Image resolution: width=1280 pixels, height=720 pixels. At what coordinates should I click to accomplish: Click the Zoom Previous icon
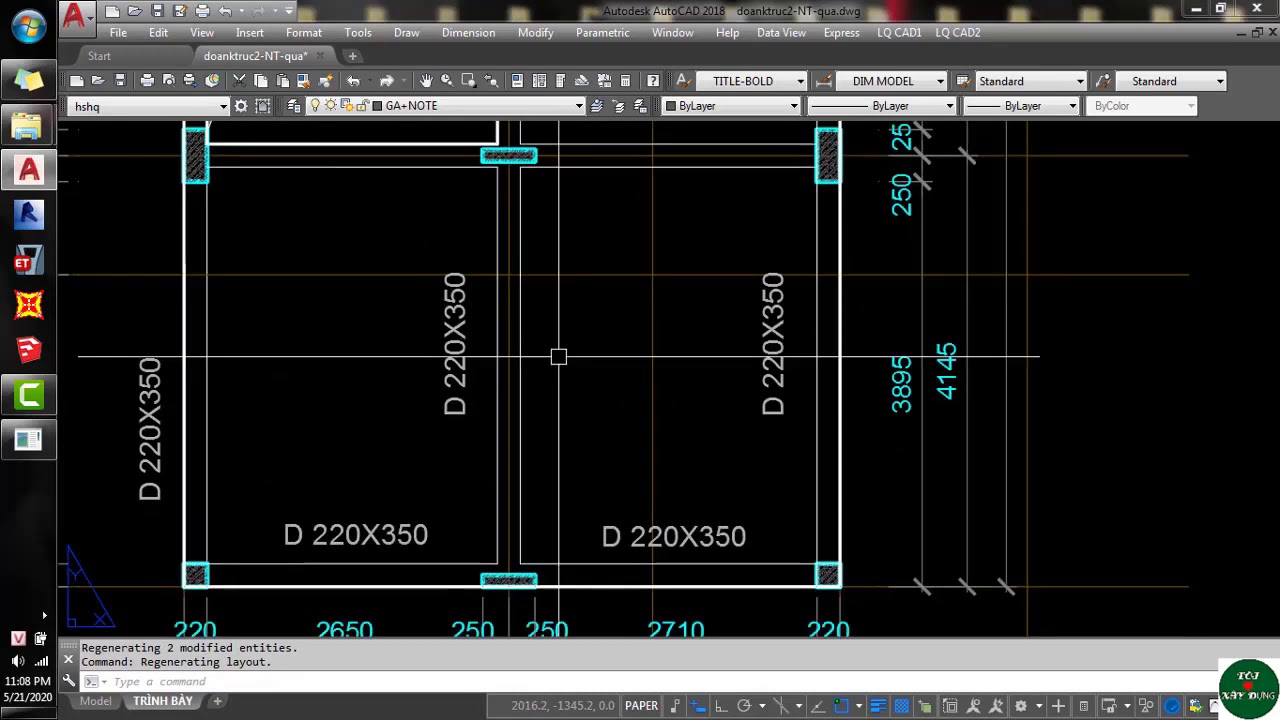click(x=491, y=81)
